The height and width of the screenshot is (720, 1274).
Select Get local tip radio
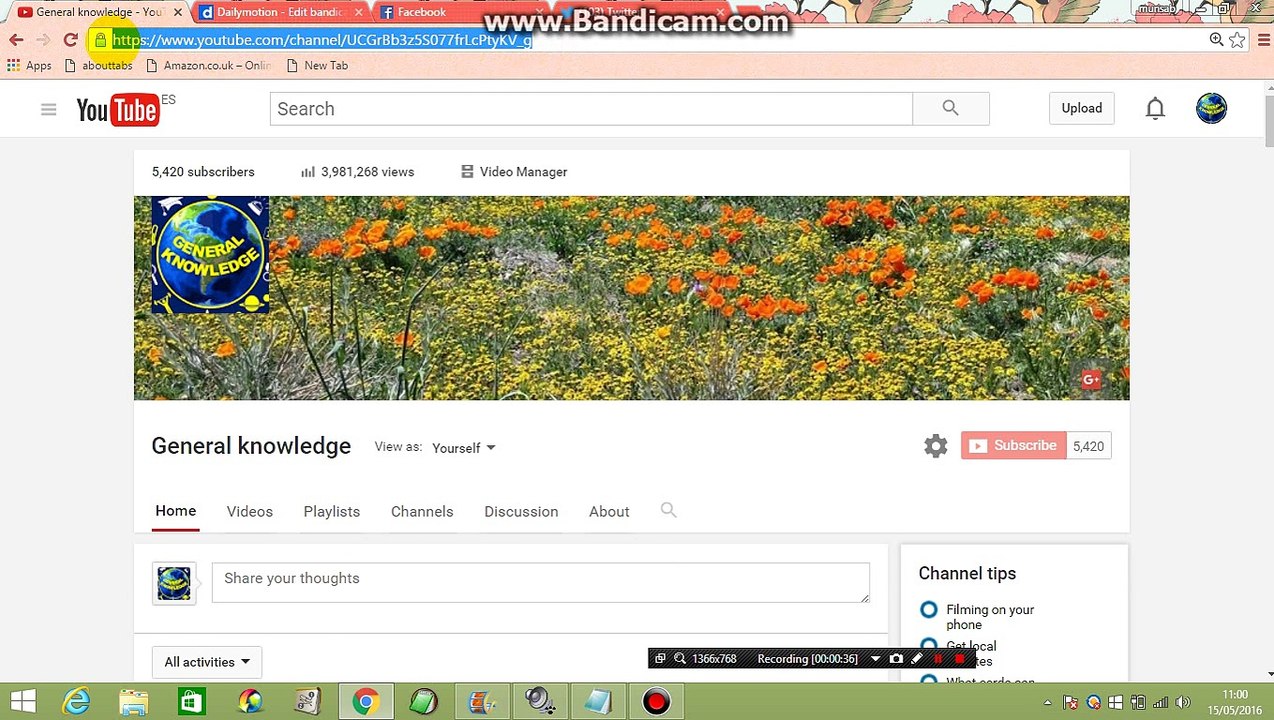pyautogui.click(x=929, y=646)
